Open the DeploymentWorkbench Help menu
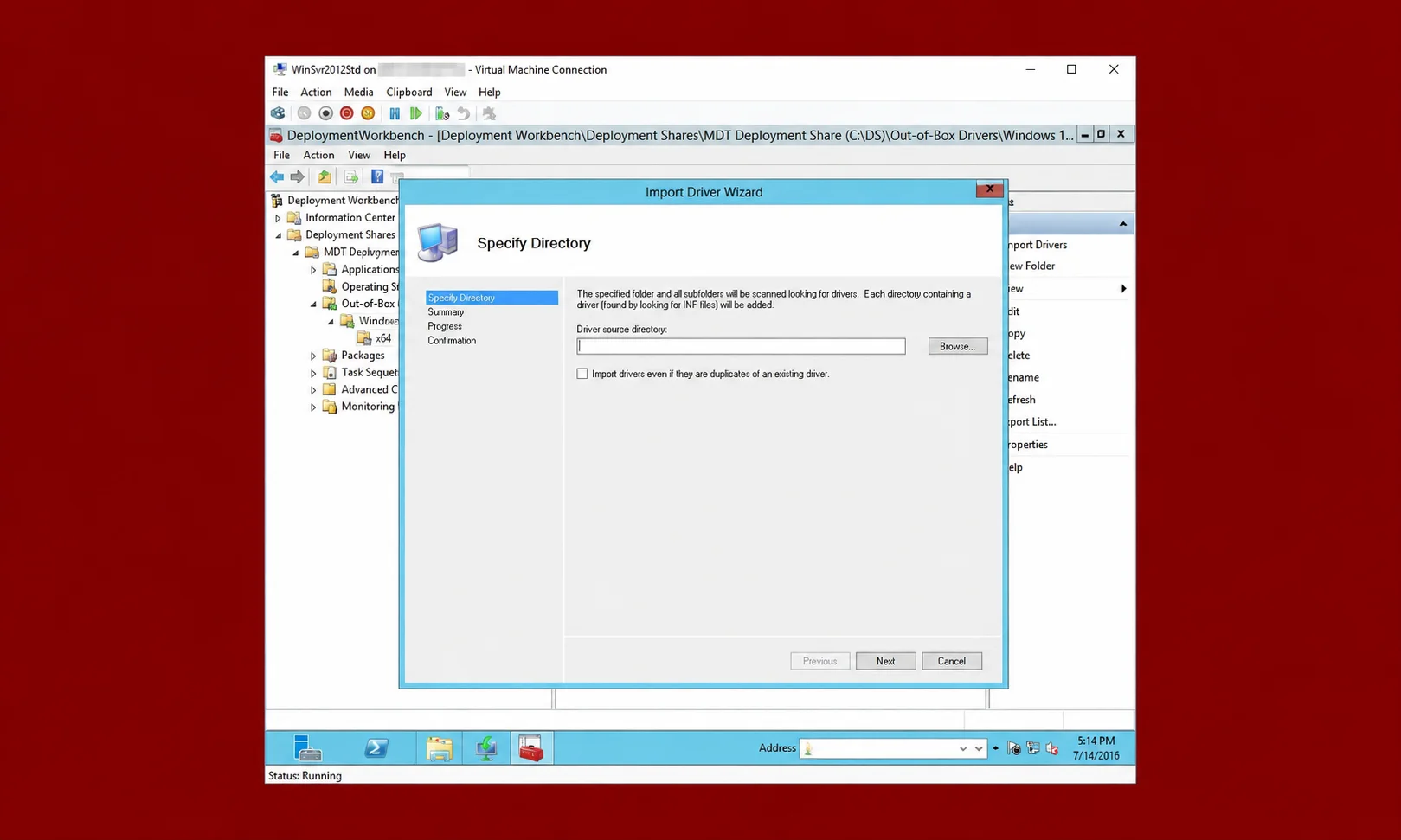 pyautogui.click(x=395, y=155)
